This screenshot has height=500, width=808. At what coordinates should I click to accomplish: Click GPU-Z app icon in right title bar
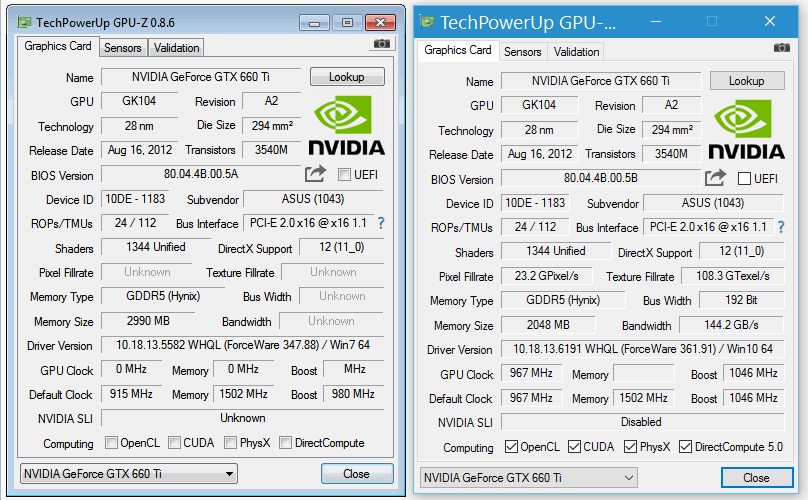[x=426, y=21]
